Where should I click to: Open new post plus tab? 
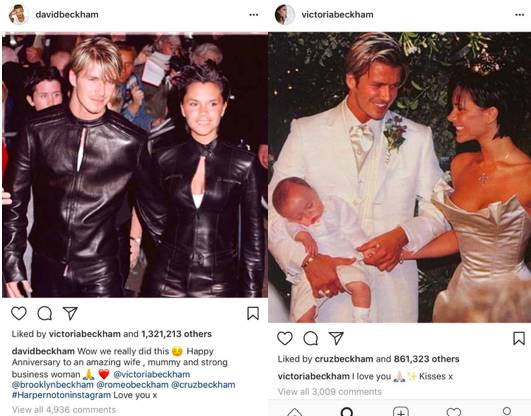401,412
